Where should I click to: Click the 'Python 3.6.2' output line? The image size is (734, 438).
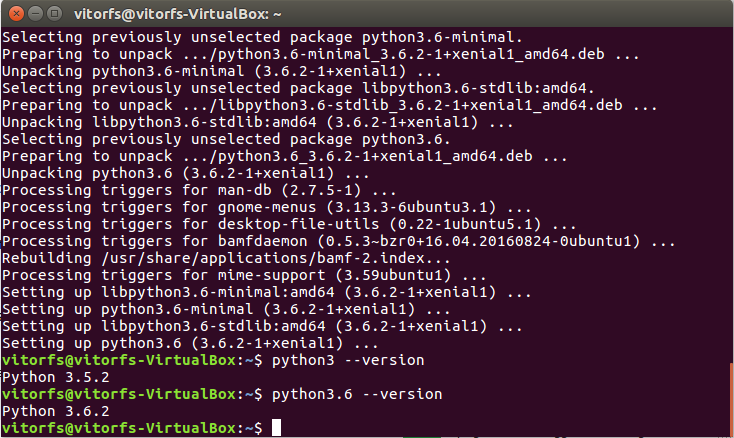[56, 411]
